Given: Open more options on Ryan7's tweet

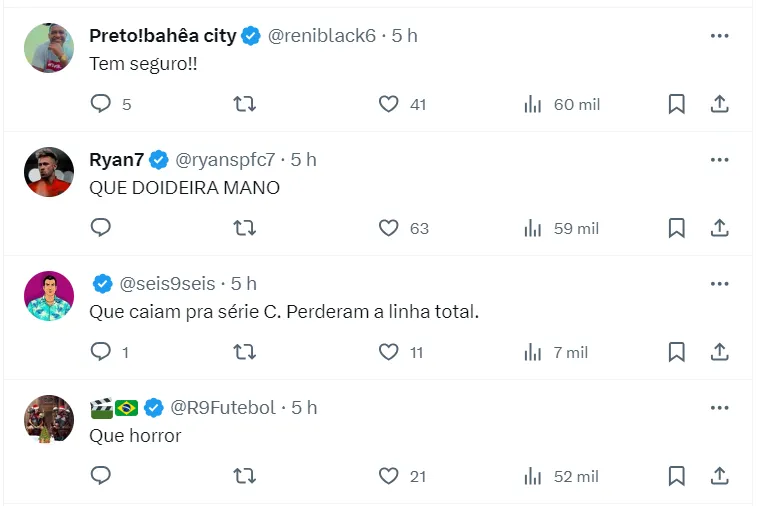Looking at the screenshot, I should click(x=719, y=160).
